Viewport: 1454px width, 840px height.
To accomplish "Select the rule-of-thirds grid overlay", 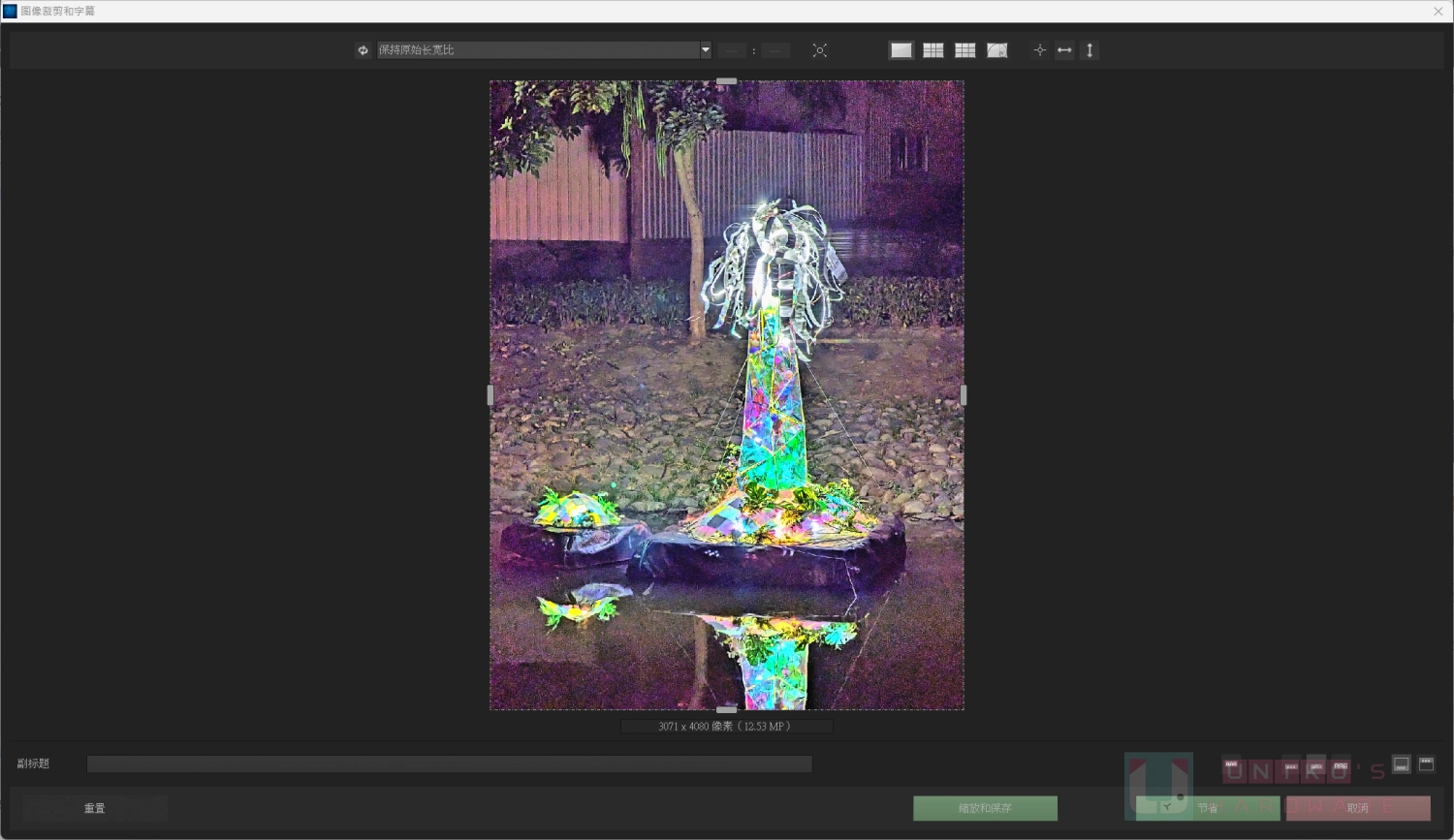I will click(x=933, y=50).
